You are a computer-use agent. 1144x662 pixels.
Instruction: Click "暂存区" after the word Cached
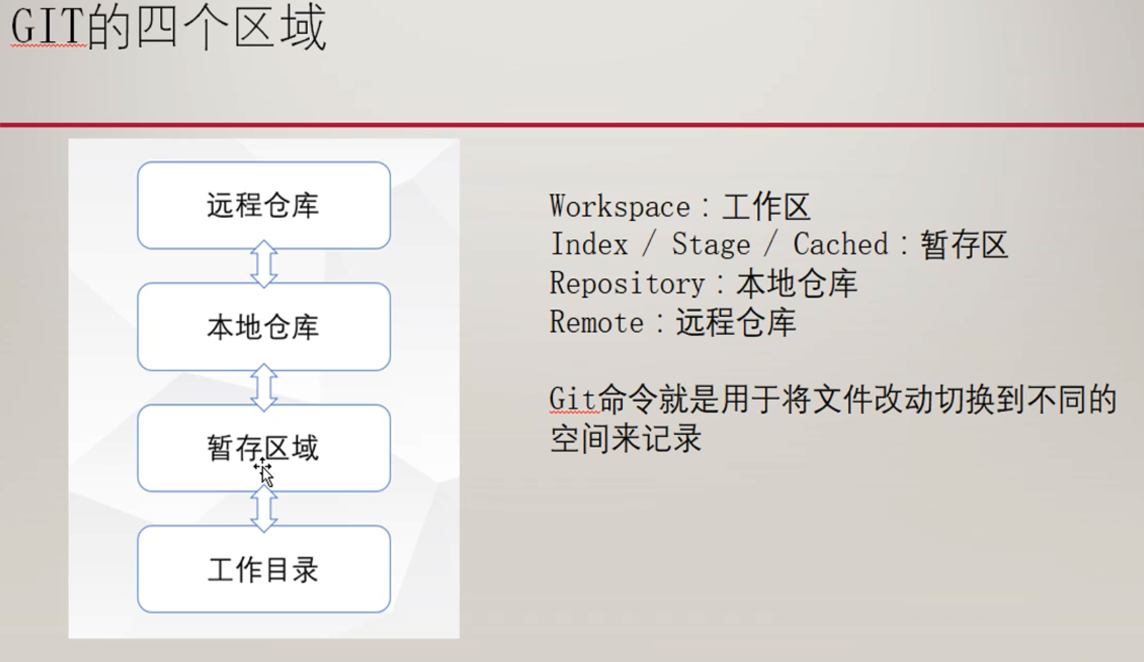click(964, 245)
